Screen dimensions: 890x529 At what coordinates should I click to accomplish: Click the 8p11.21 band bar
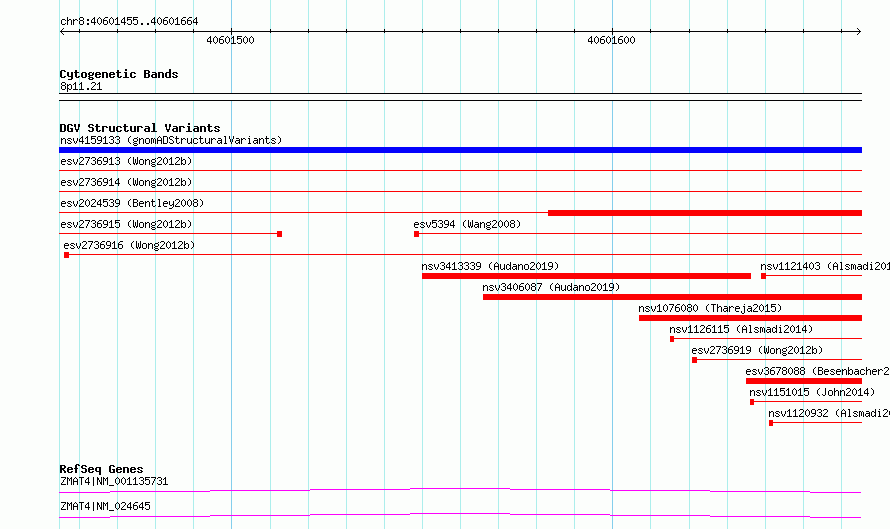point(460,97)
